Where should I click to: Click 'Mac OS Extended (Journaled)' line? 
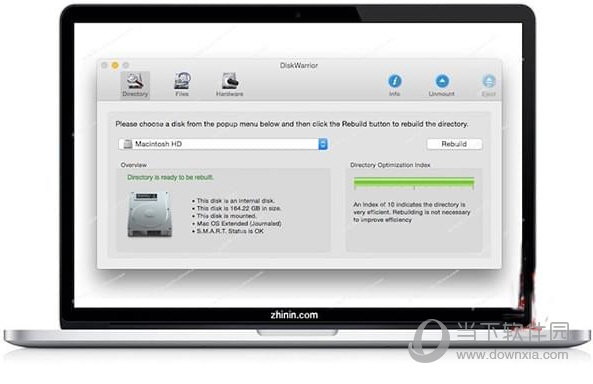(237, 223)
